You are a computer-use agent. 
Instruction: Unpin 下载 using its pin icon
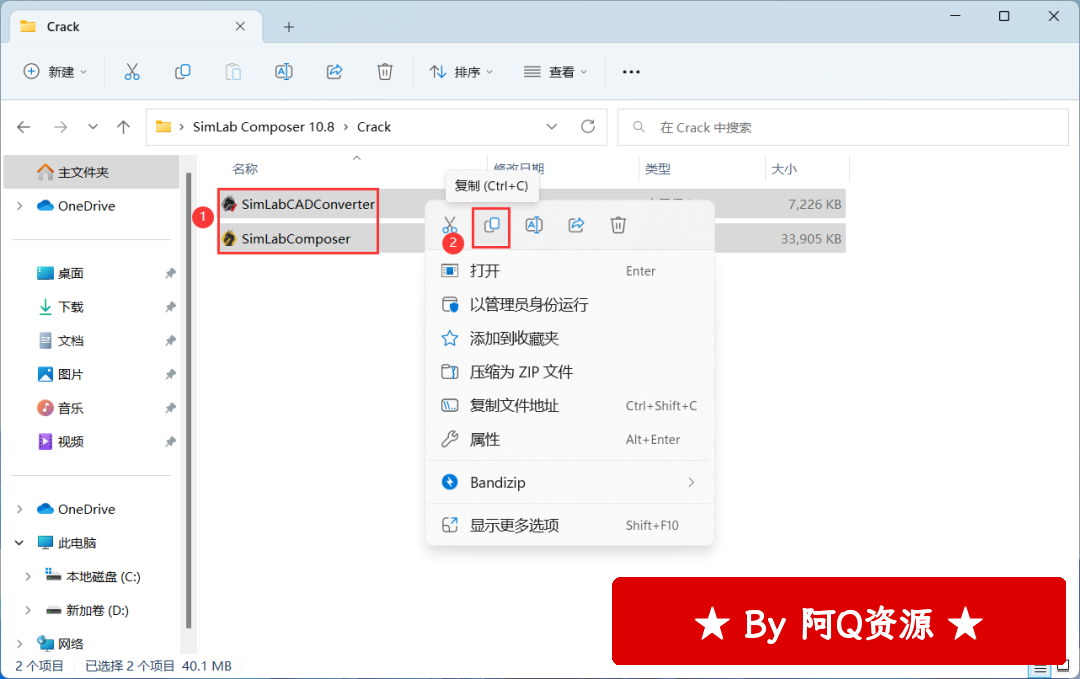coord(170,307)
